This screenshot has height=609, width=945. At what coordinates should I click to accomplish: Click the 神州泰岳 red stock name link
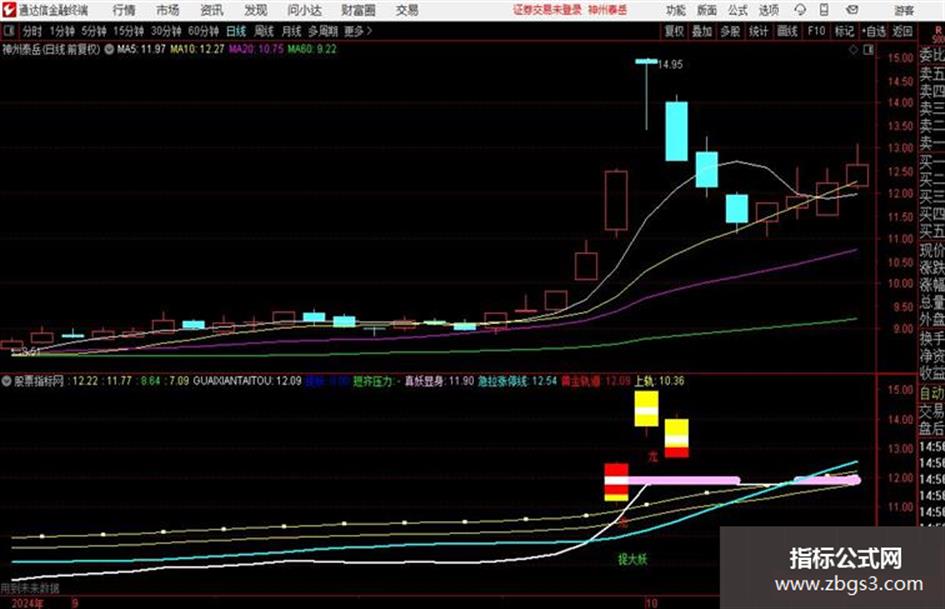pos(608,10)
